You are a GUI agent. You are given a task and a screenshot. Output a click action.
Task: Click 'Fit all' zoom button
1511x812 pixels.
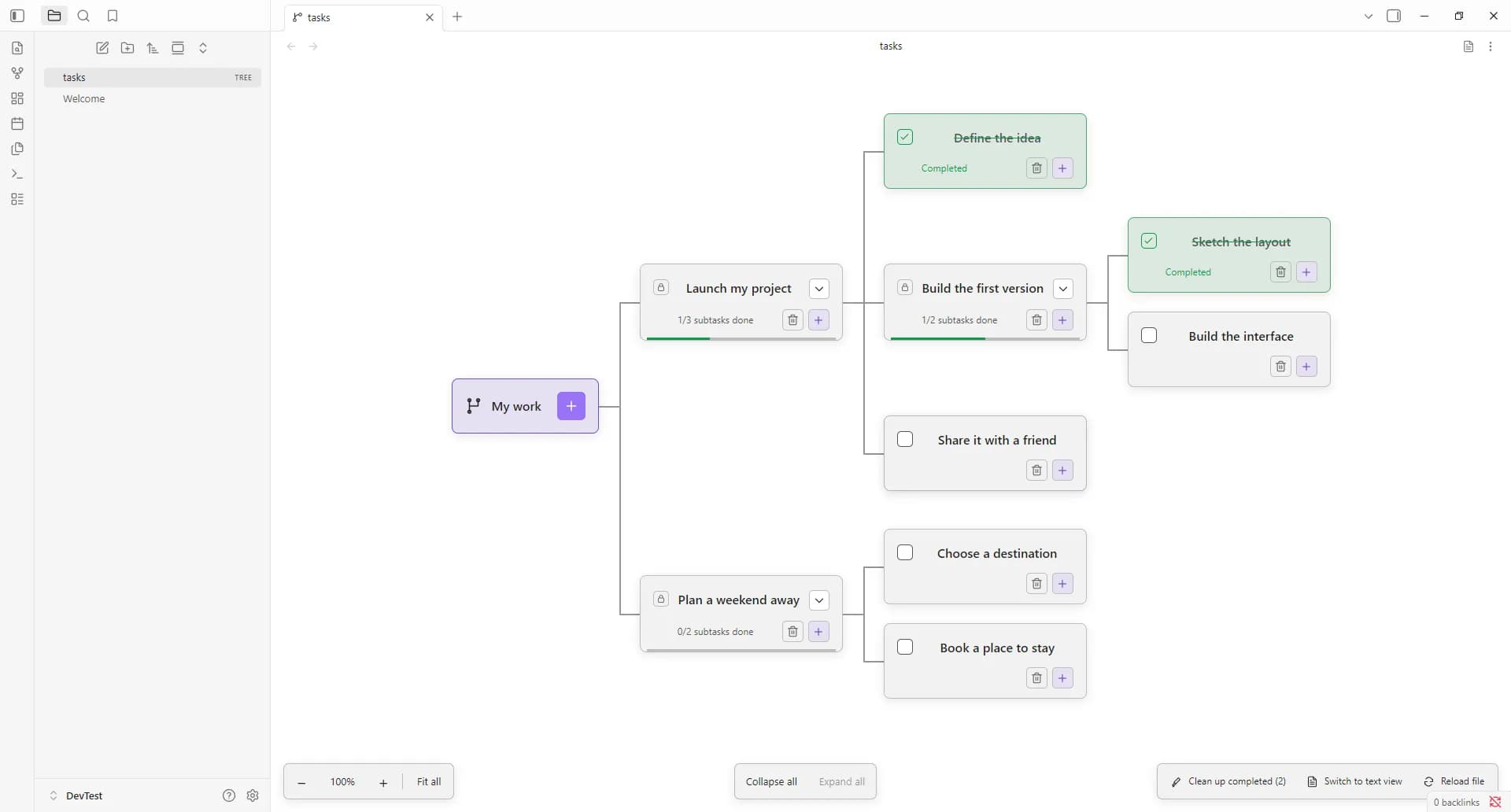(x=429, y=781)
